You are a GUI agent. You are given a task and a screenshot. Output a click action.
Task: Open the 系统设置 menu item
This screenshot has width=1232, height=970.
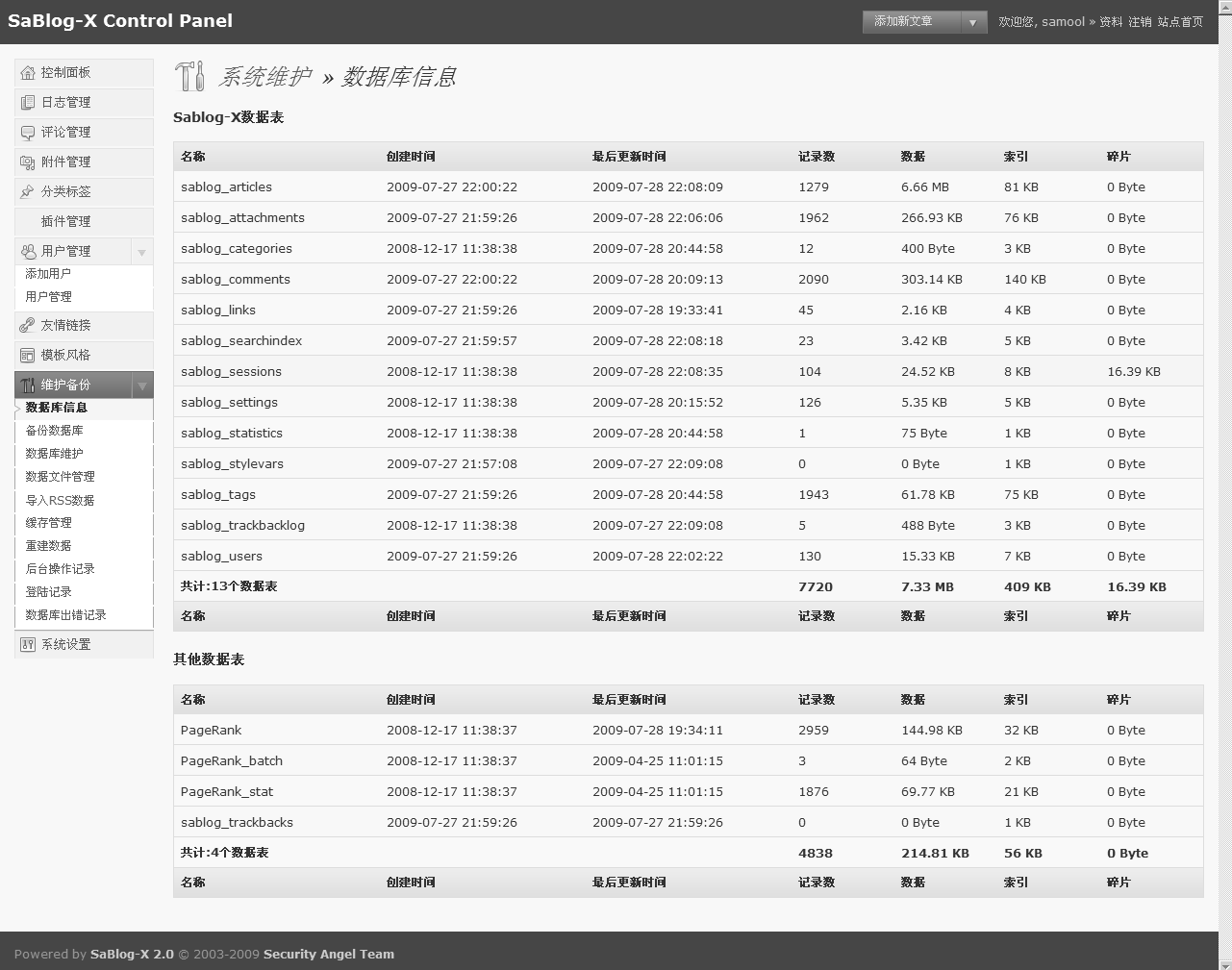pyautogui.click(x=84, y=645)
